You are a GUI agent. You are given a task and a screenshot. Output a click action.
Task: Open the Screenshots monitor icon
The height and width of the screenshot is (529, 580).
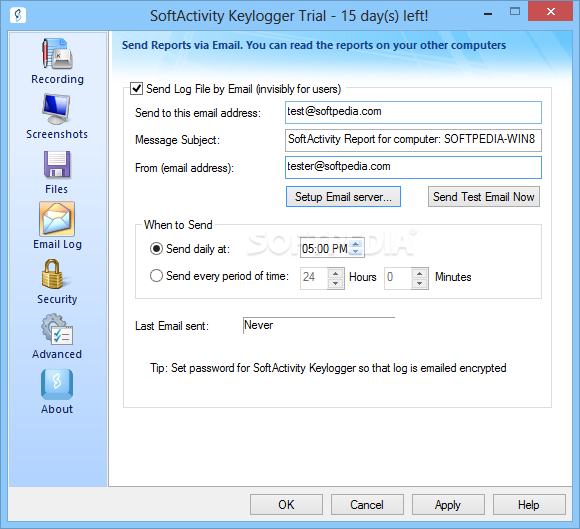[56, 109]
